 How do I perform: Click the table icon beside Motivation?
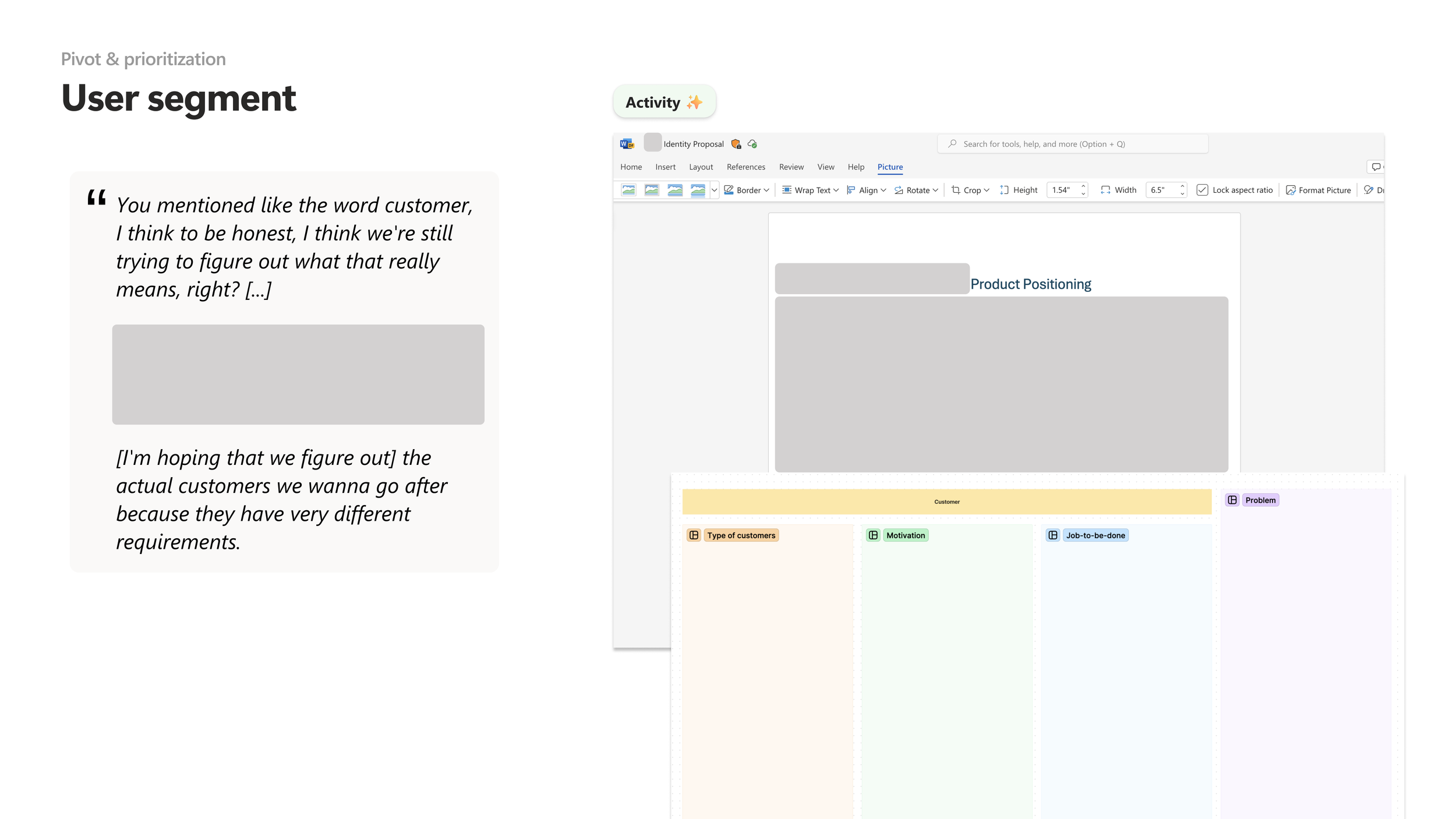(x=873, y=535)
